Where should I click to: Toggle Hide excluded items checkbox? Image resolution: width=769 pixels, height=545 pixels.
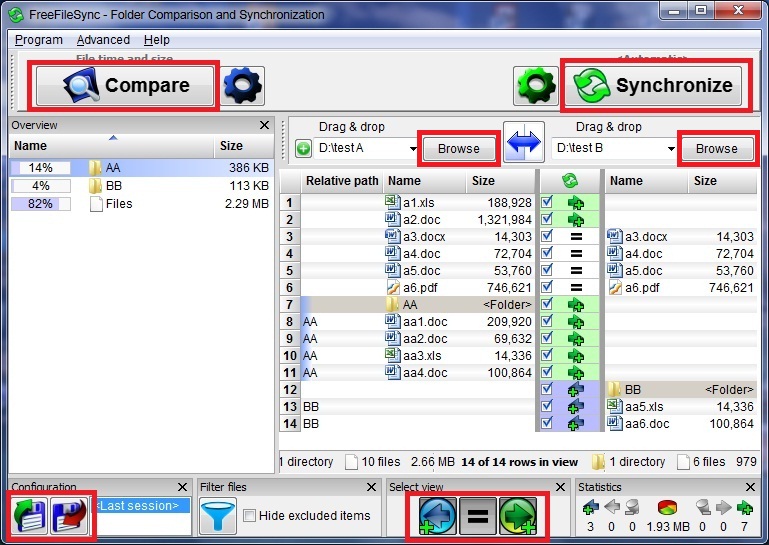click(250, 516)
